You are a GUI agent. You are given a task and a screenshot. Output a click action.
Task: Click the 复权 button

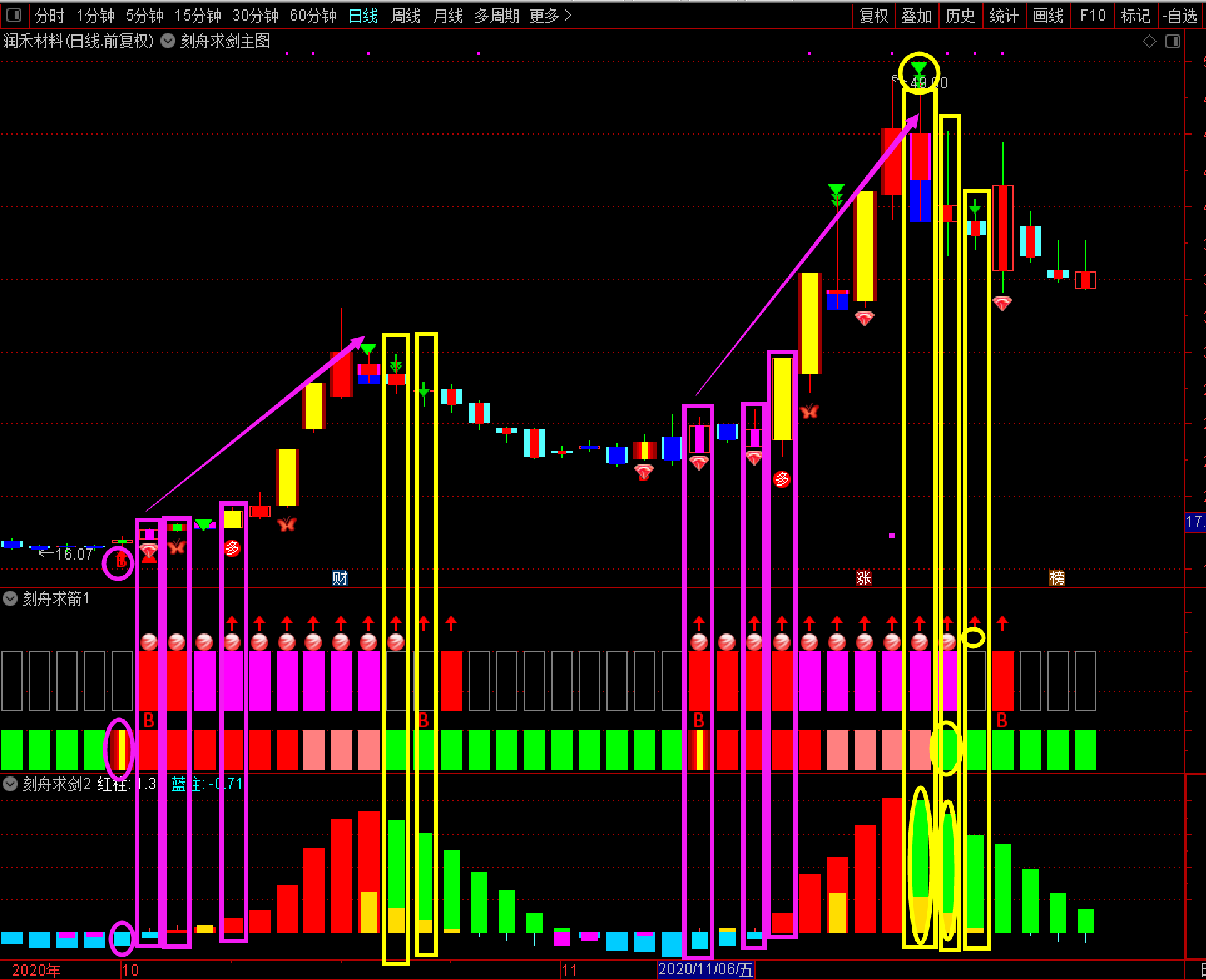click(x=873, y=16)
